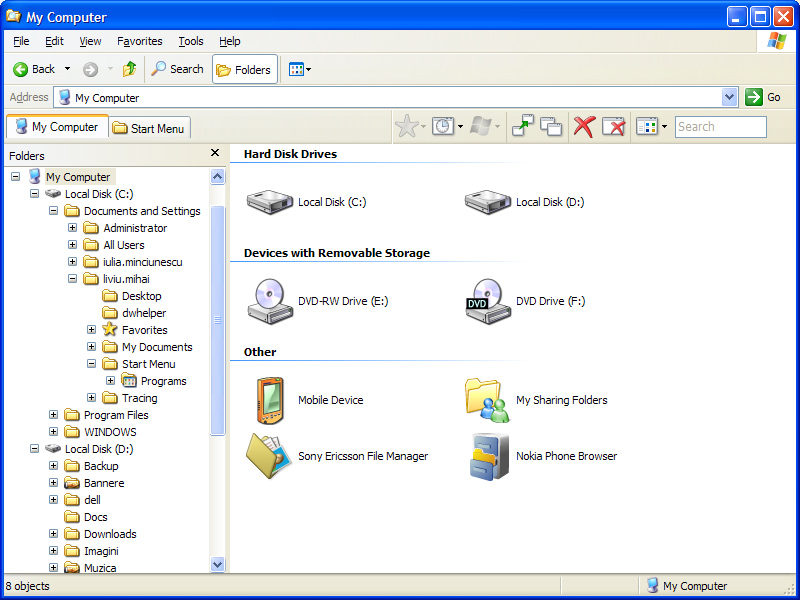
Task: Open the Tools menu
Action: (191, 41)
